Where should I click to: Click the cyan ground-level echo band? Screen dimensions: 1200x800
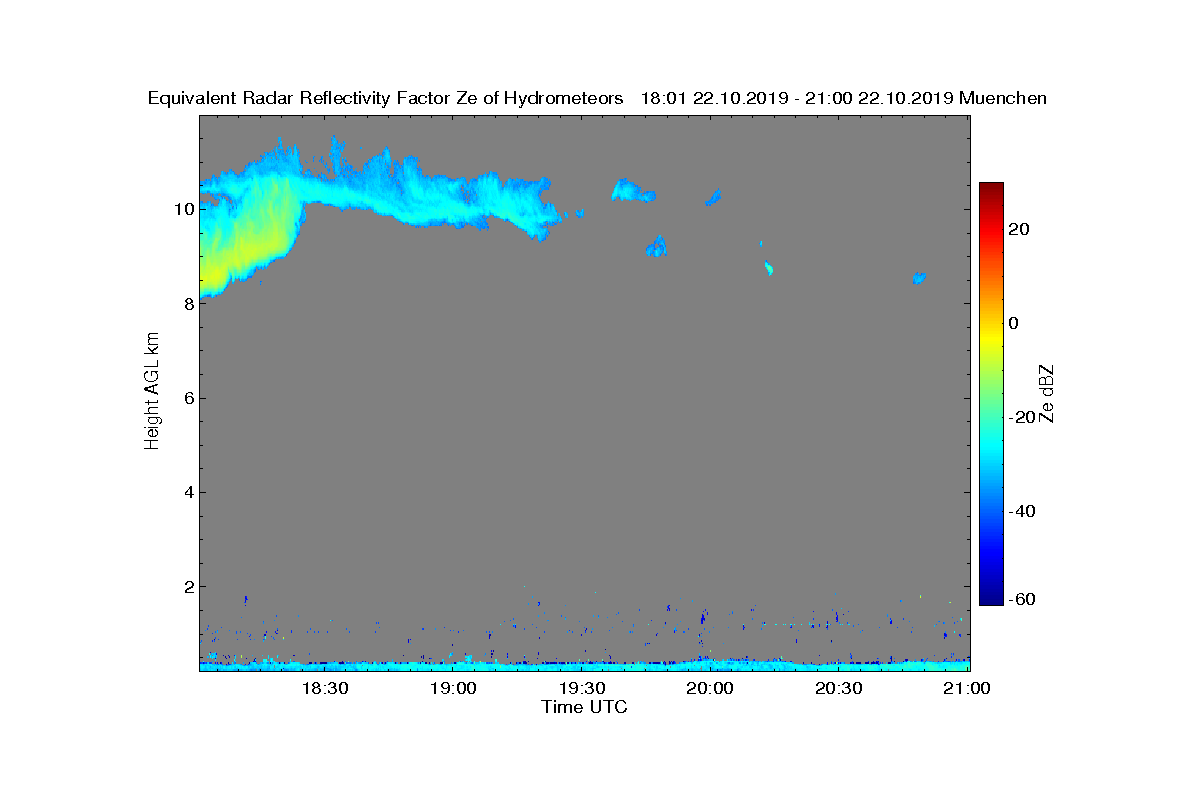coord(585,665)
